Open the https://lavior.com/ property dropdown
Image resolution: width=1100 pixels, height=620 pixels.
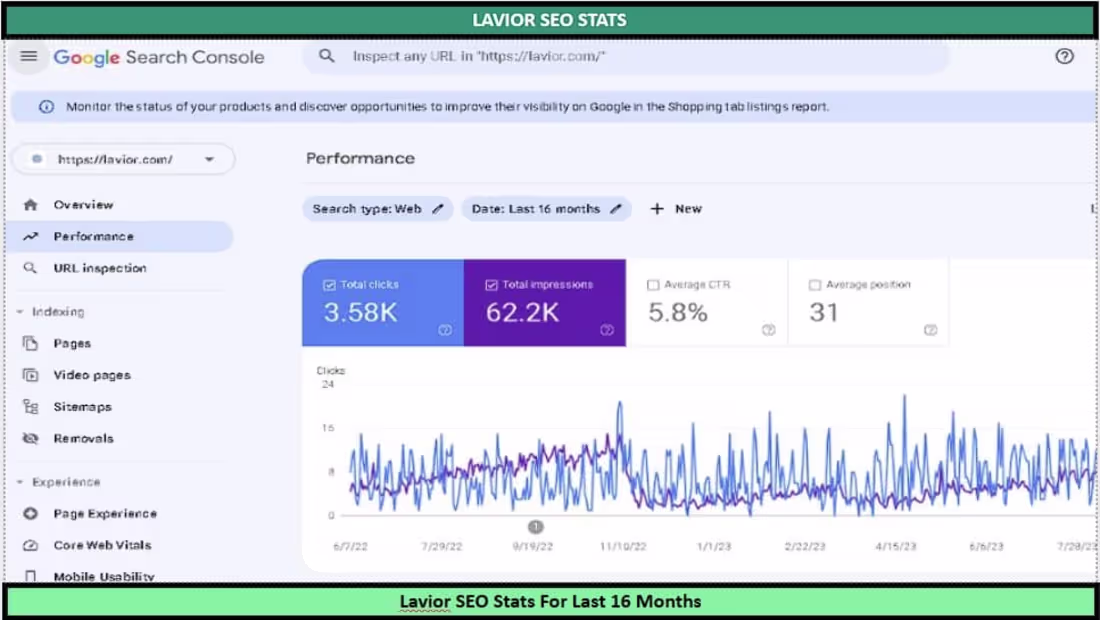point(124,159)
